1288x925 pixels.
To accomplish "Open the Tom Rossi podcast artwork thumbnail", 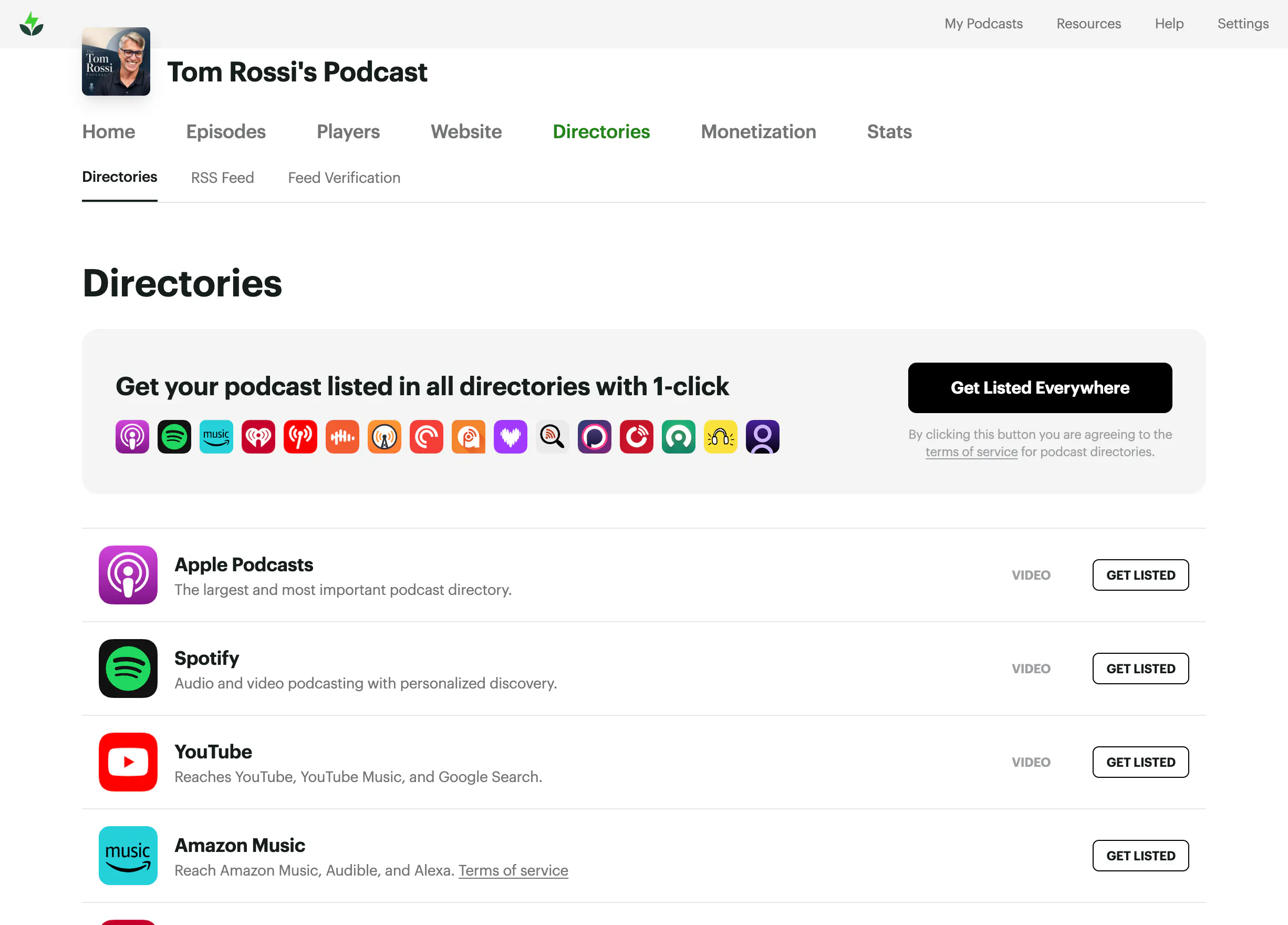I will tap(116, 61).
